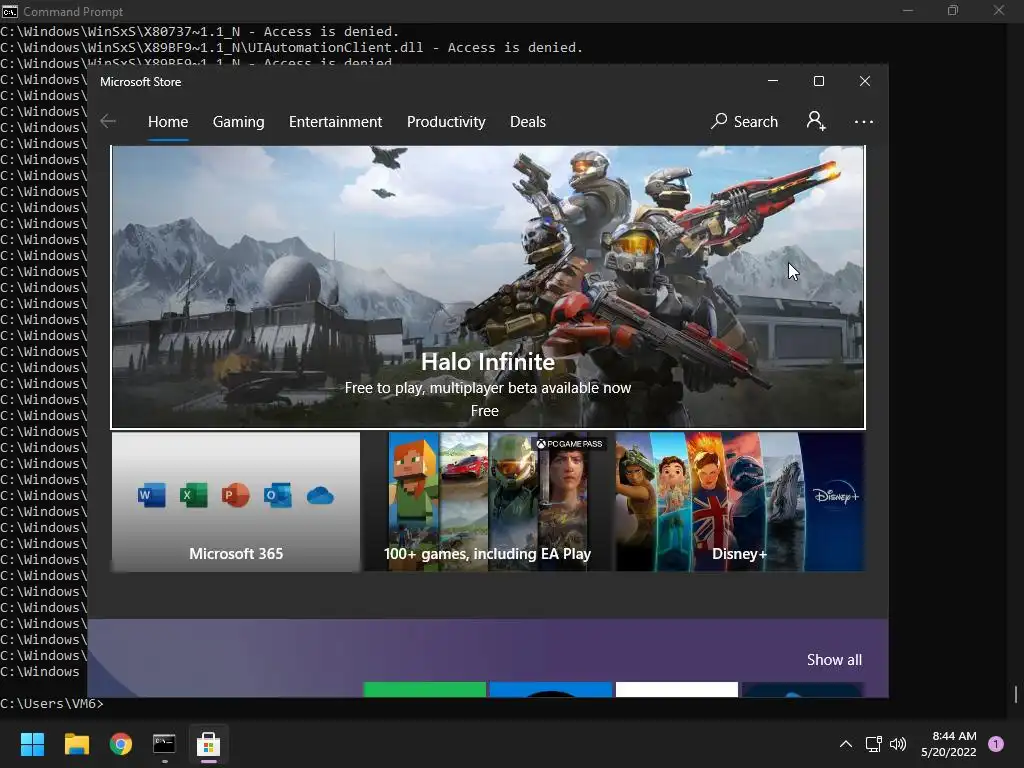Click the Show all link
The image size is (1024, 768).
tap(834, 660)
